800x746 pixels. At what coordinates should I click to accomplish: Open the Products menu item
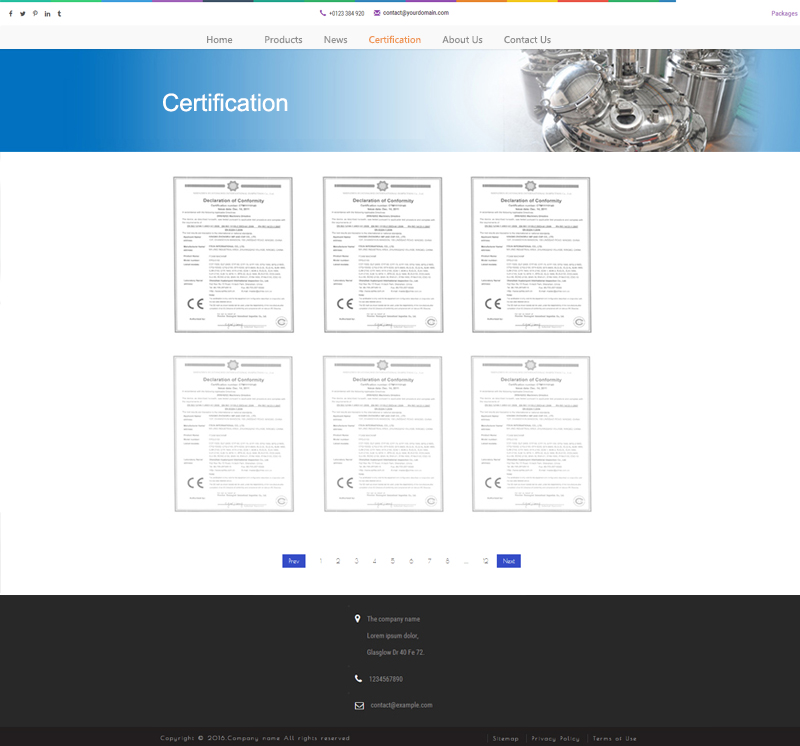(x=283, y=40)
